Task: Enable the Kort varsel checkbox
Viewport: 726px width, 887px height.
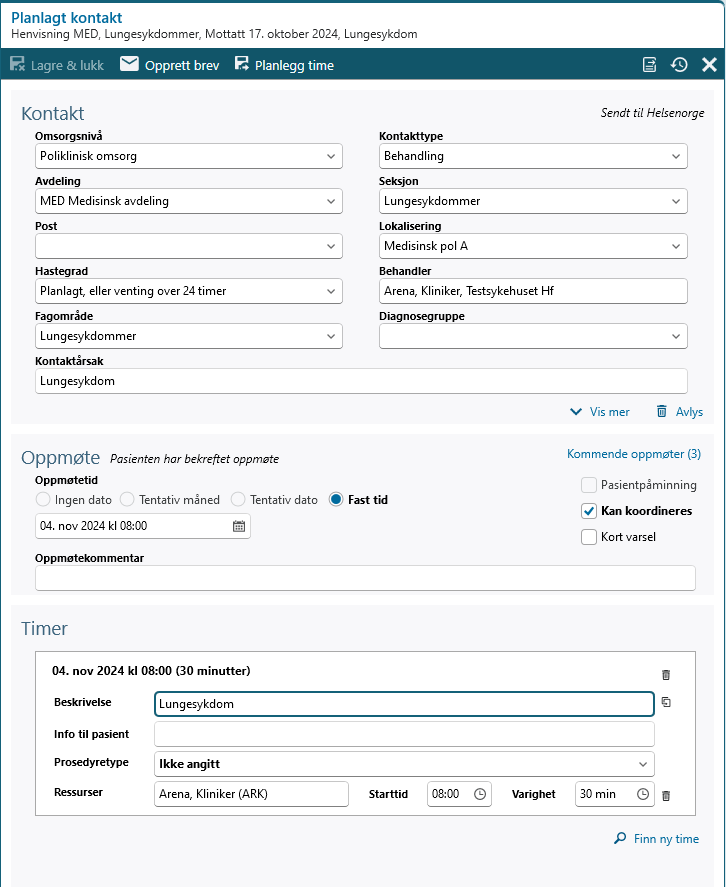Action: pyautogui.click(x=589, y=537)
